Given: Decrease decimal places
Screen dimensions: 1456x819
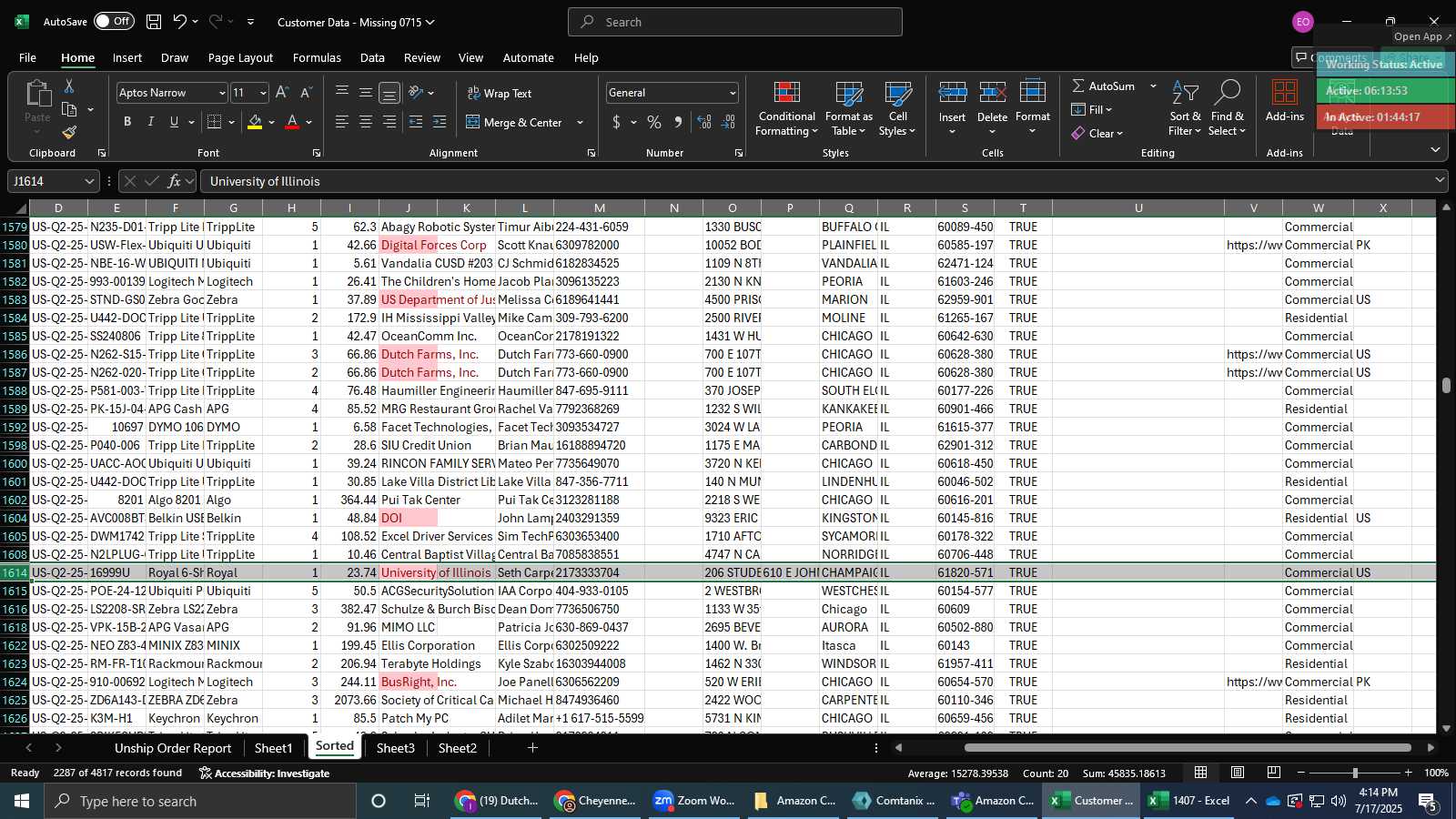Looking at the screenshot, I should [728, 122].
